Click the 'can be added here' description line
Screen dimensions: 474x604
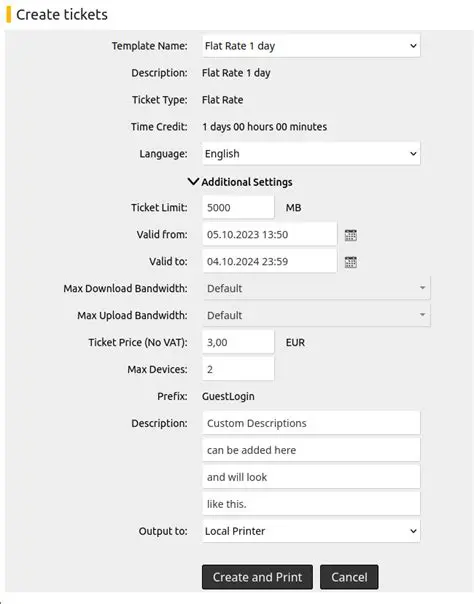[311, 450]
